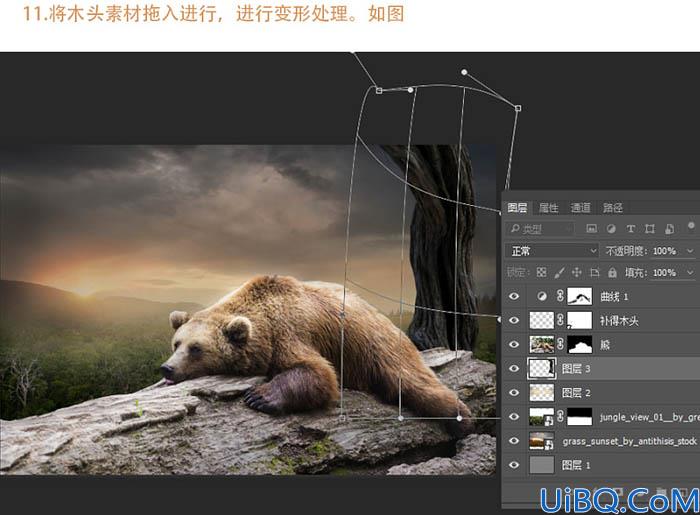Select layer name 图层 1

576,465
